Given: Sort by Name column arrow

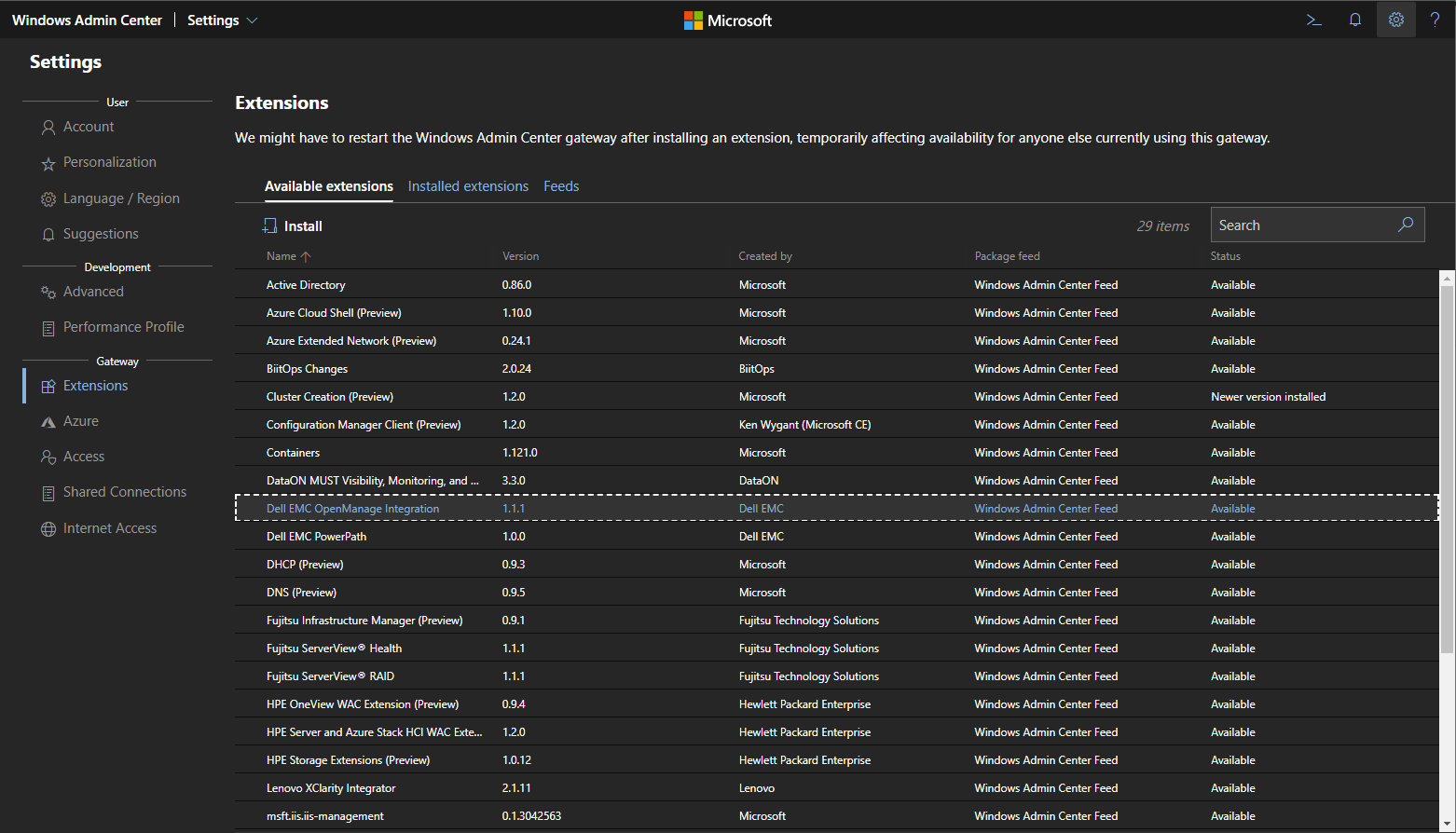Looking at the screenshot, I should coord(306,256).
